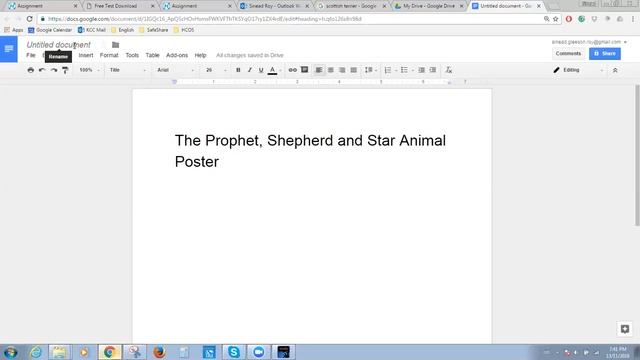The width and height of the screenshot is (640, 360).
Task: Click the Comments button
Action: pos(568,53)
